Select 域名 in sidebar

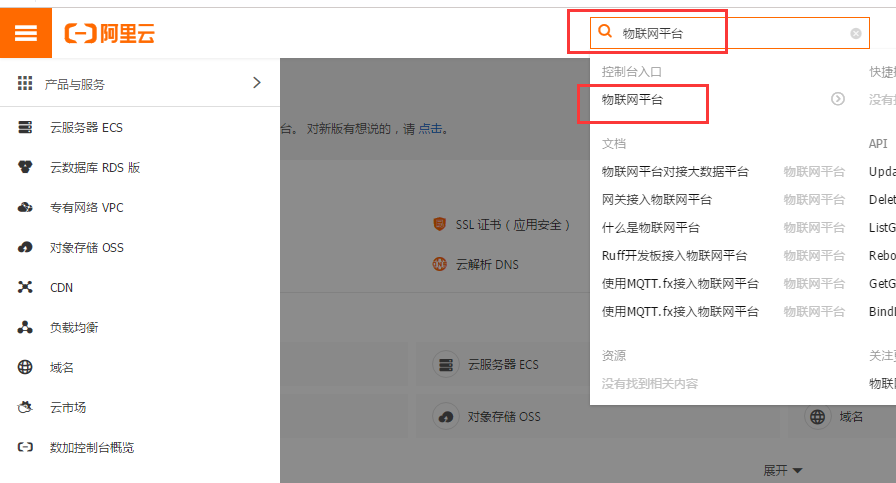[62, 368]
